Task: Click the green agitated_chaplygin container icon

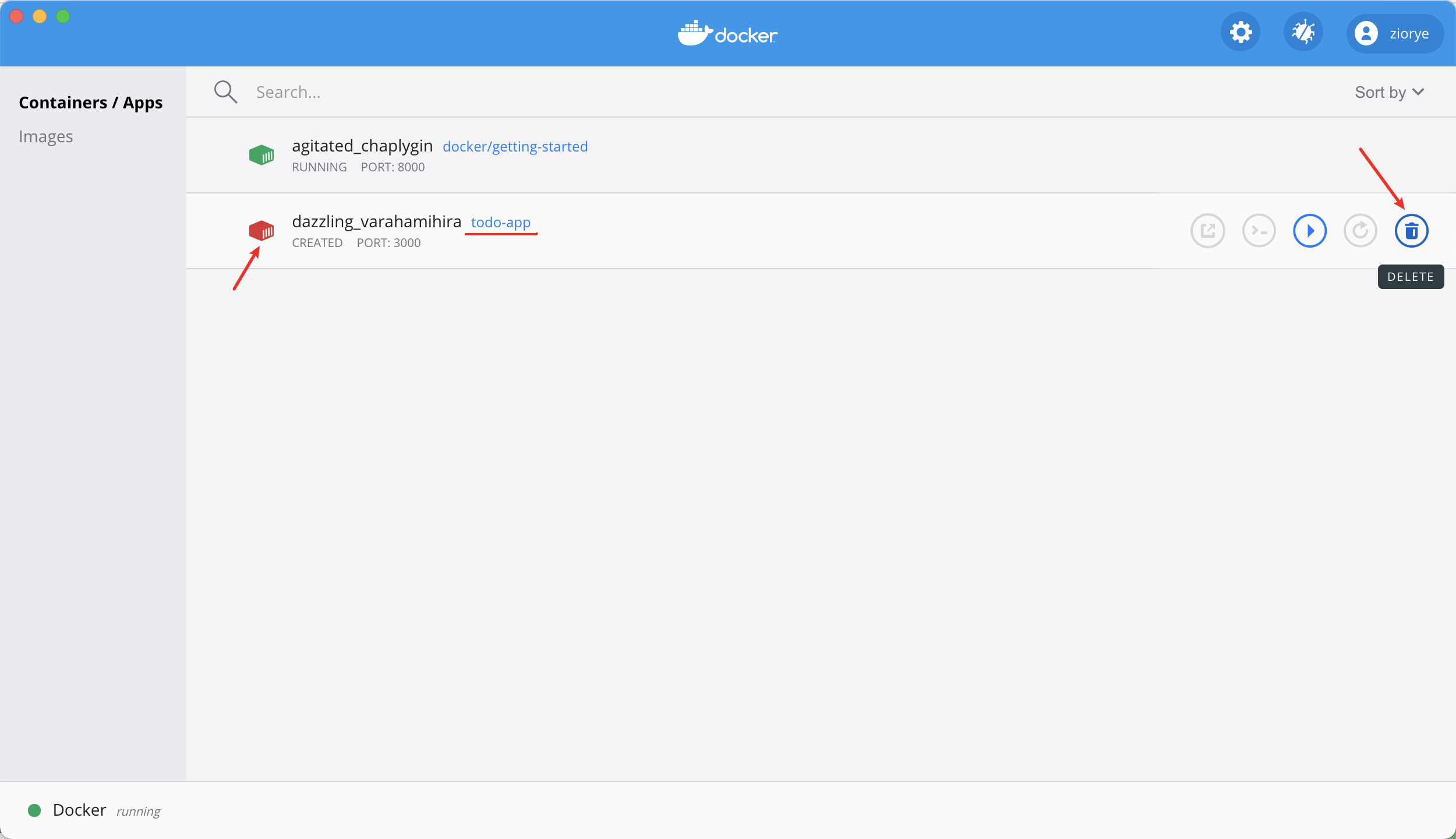Action: coord(261,155)
